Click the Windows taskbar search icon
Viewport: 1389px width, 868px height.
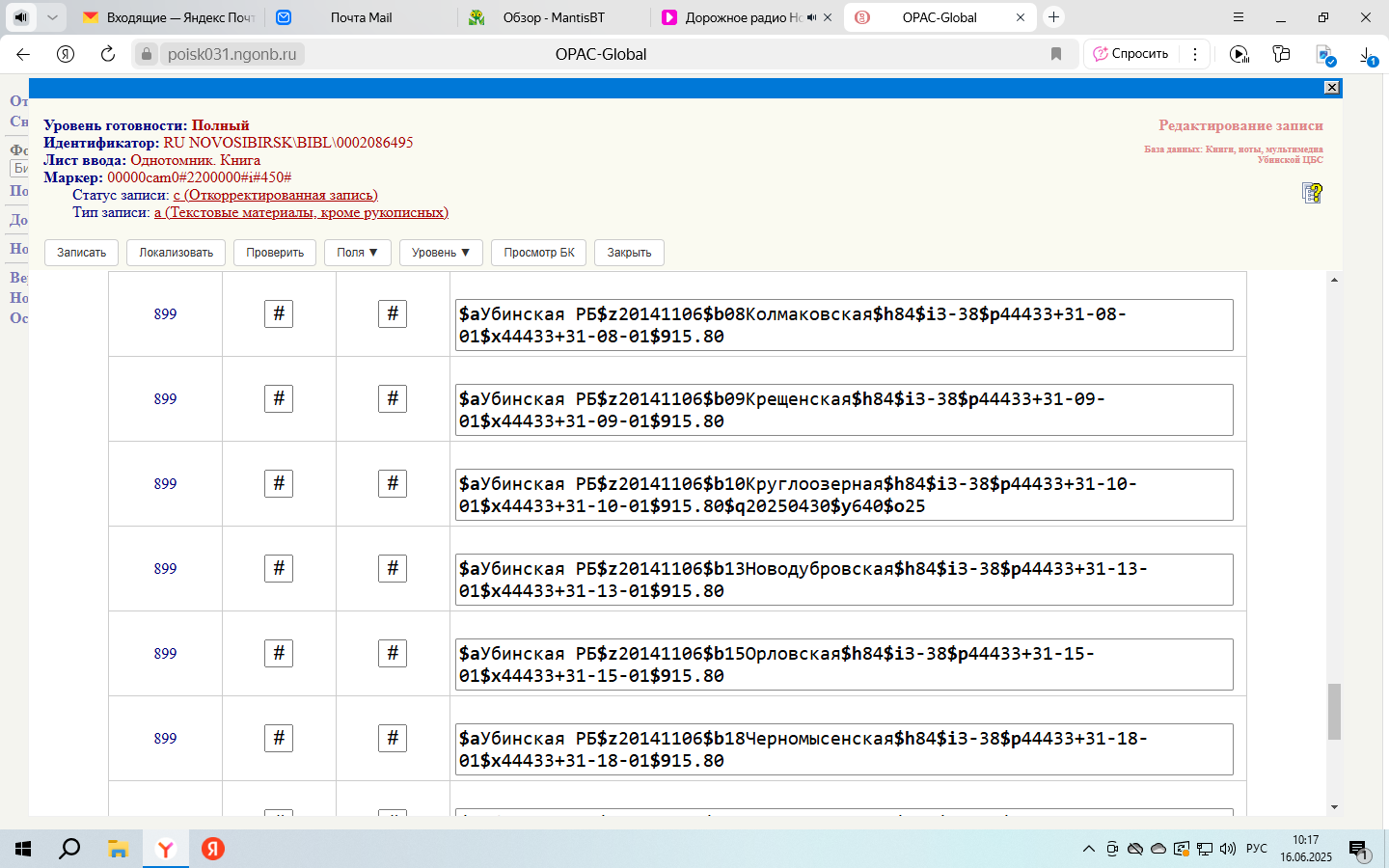point(69,849)
